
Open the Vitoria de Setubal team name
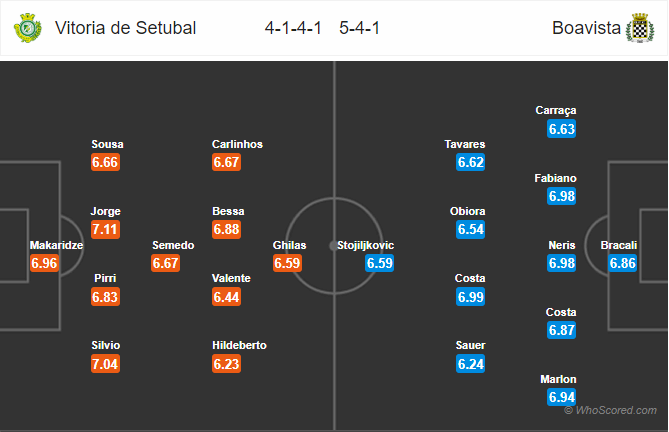125,28
